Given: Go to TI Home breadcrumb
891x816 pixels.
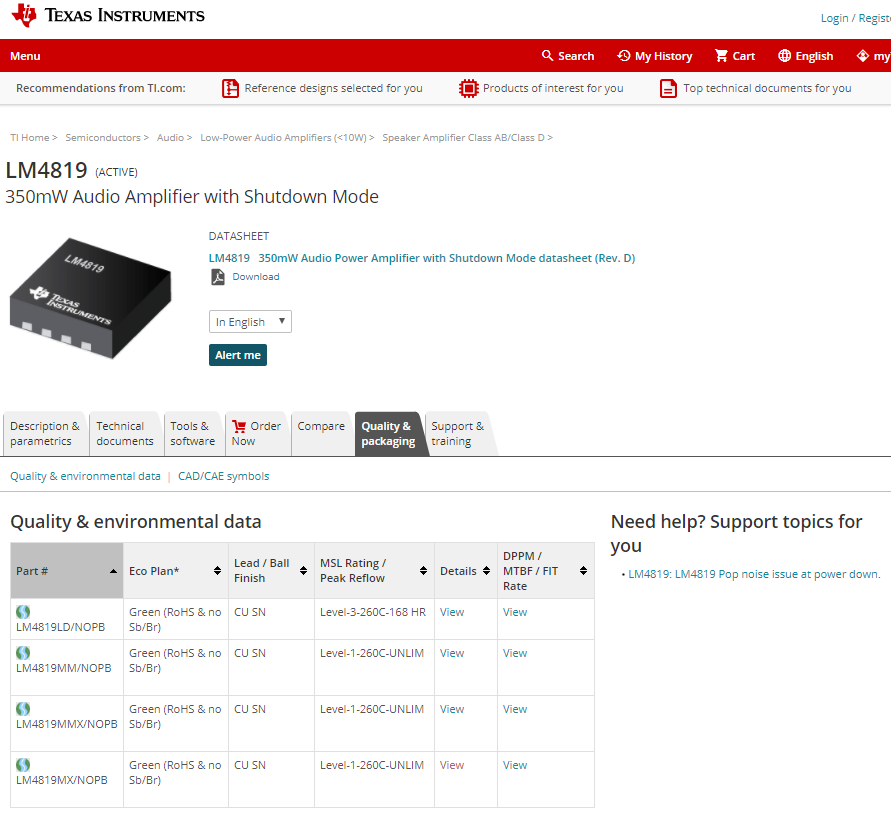Looking at the screenshot, I should tap(30, 138).
